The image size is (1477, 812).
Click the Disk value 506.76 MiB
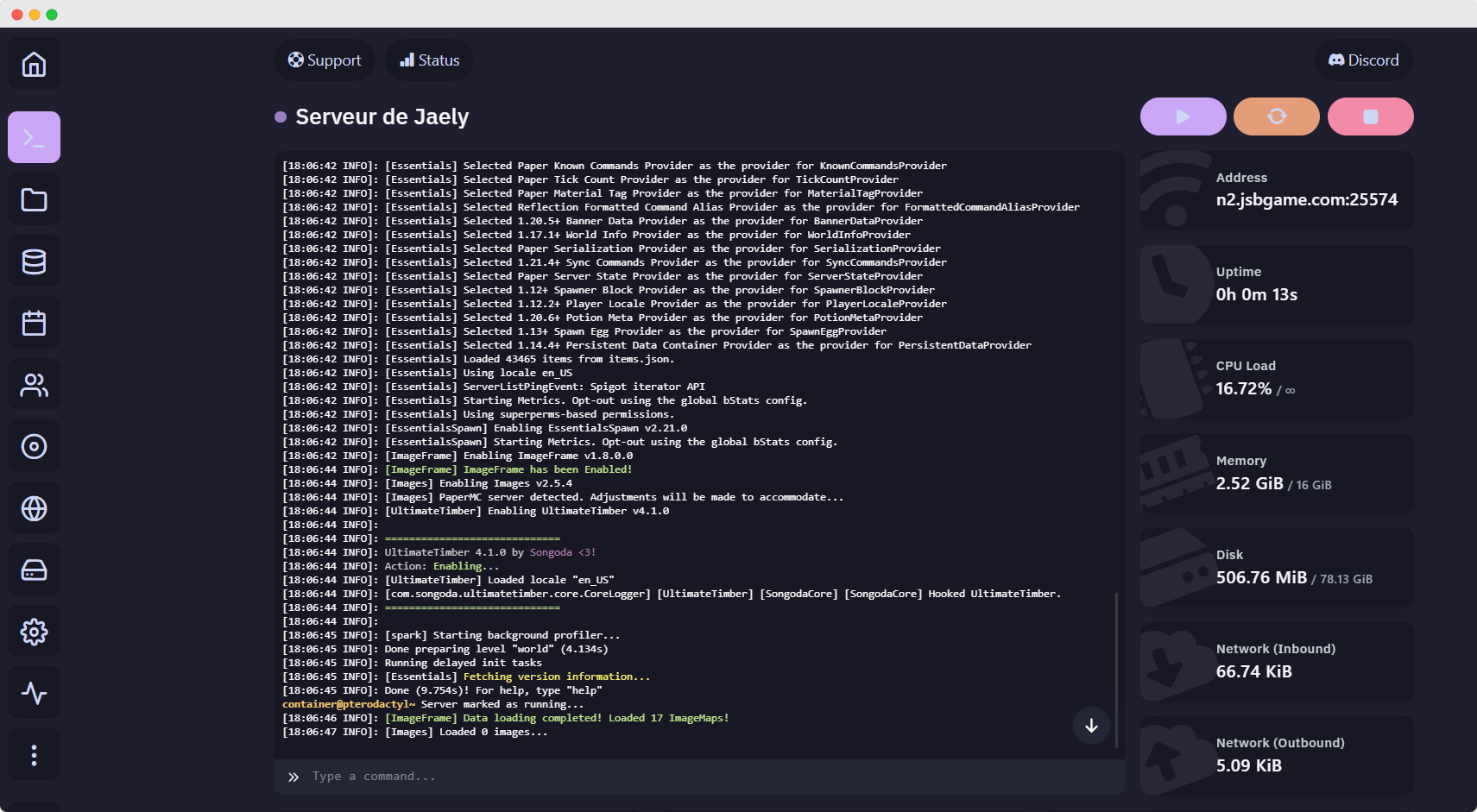(x=1261, y=577)
